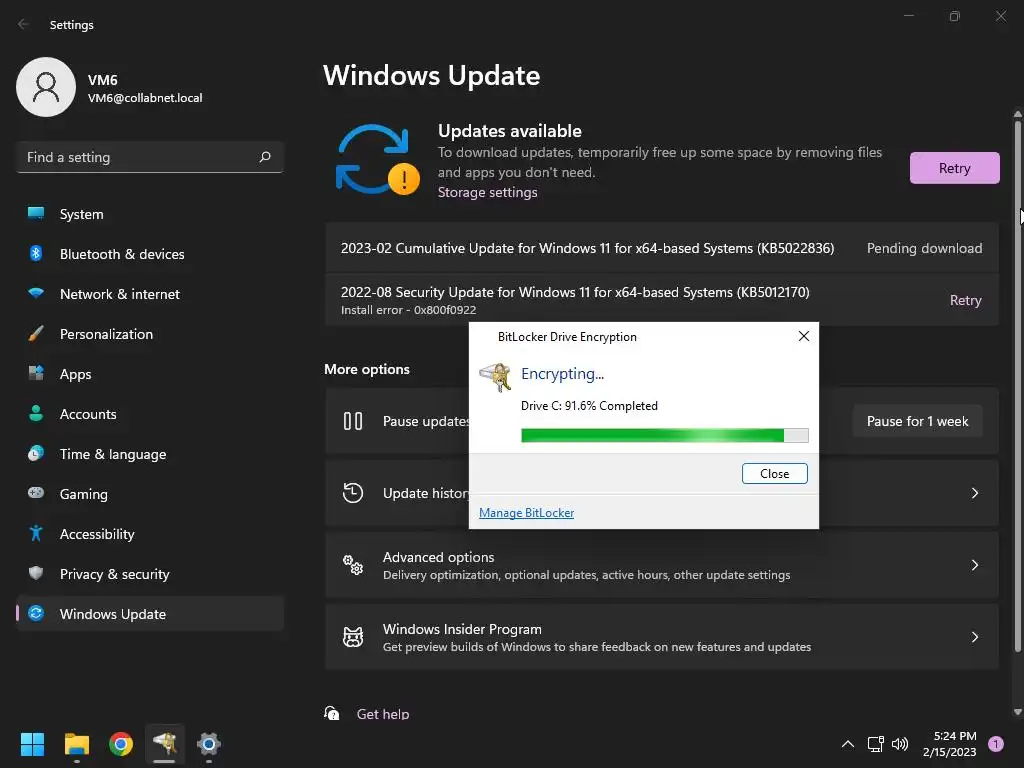Open the Get help link
The height and width of the screenshot is (768, 1024).
click(x=383, y=714)
